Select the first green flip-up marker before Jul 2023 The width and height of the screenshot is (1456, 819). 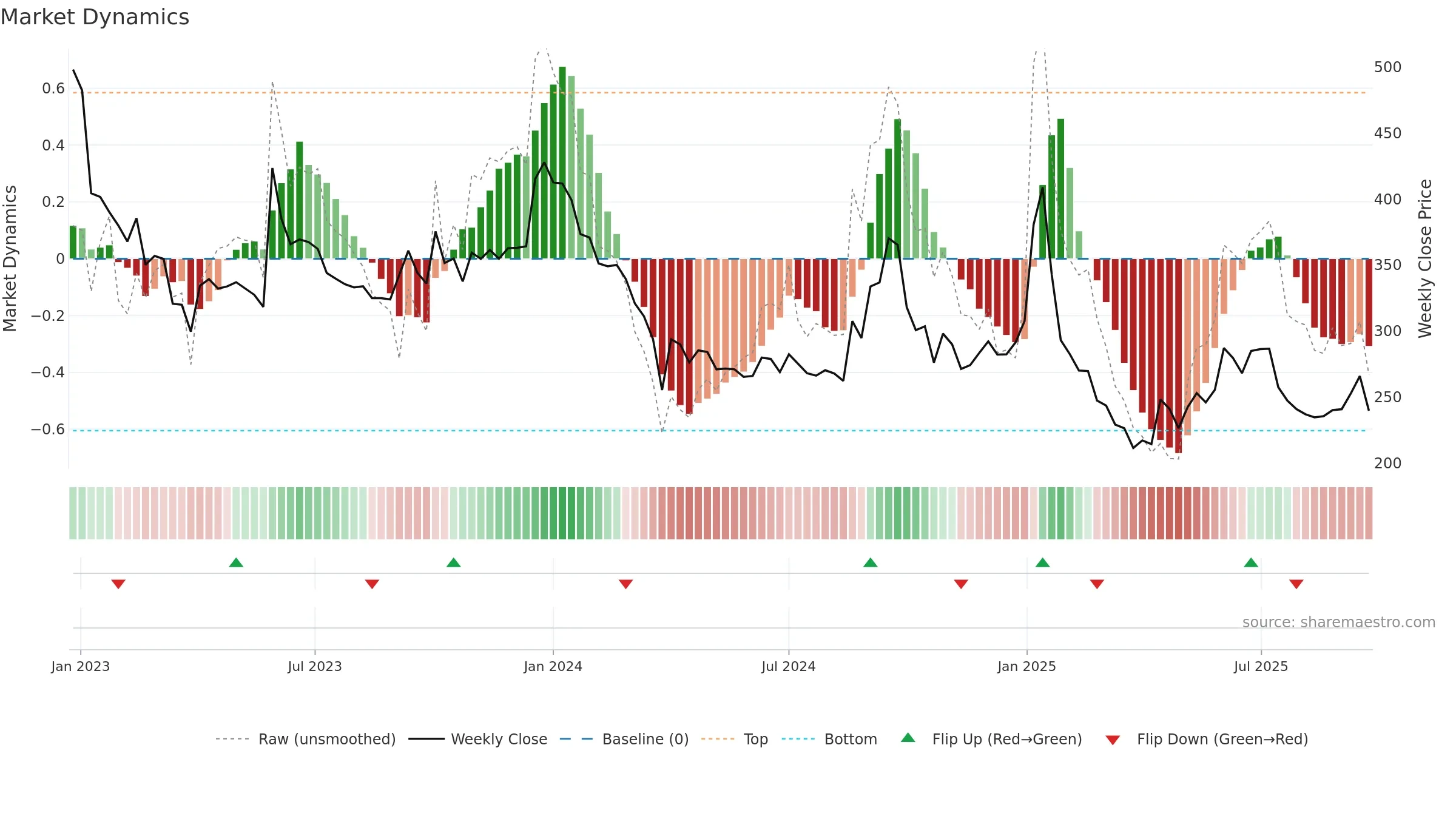[236, 562]
